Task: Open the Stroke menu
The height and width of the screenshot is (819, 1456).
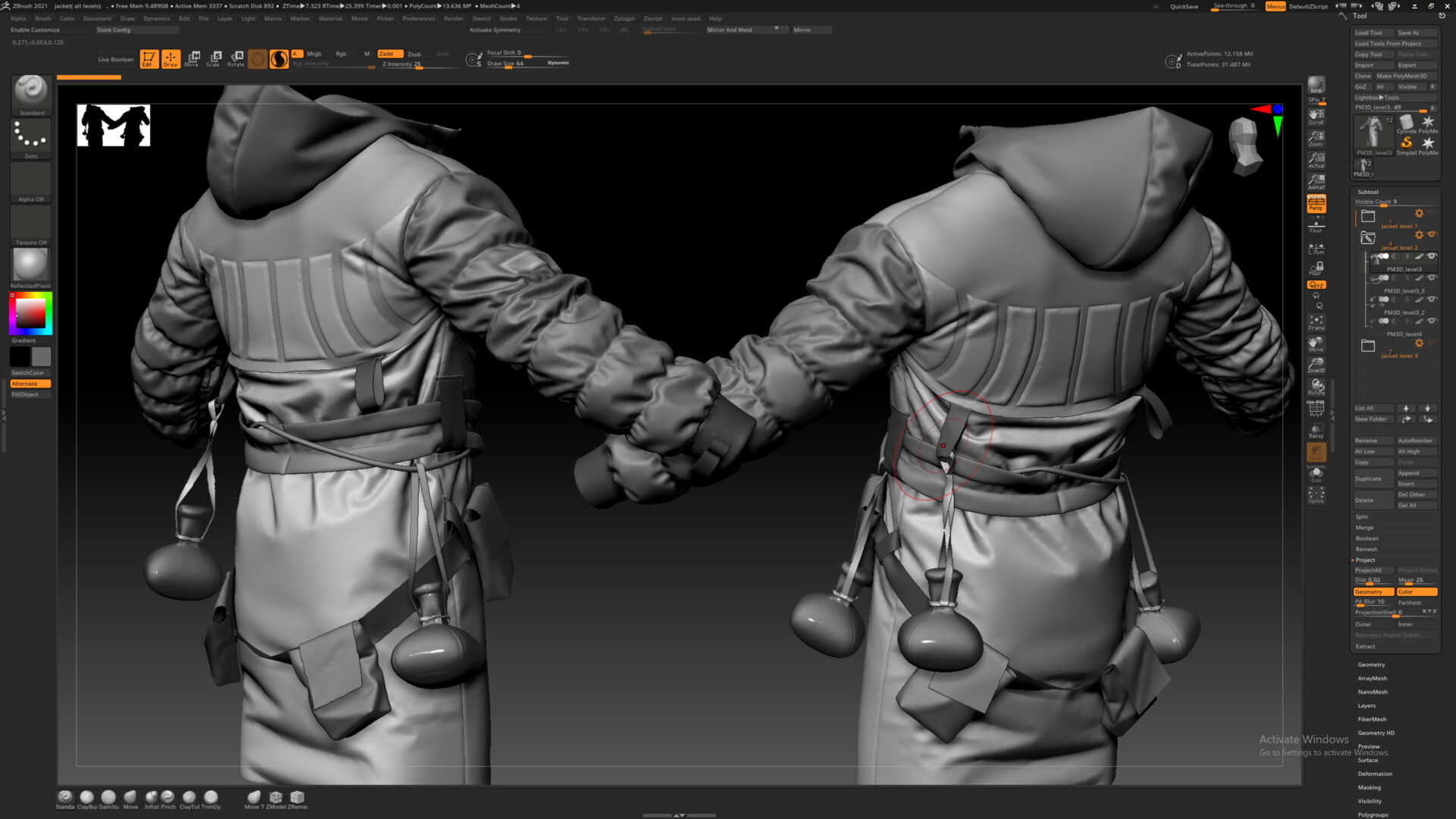Action: tap(507, 18)
